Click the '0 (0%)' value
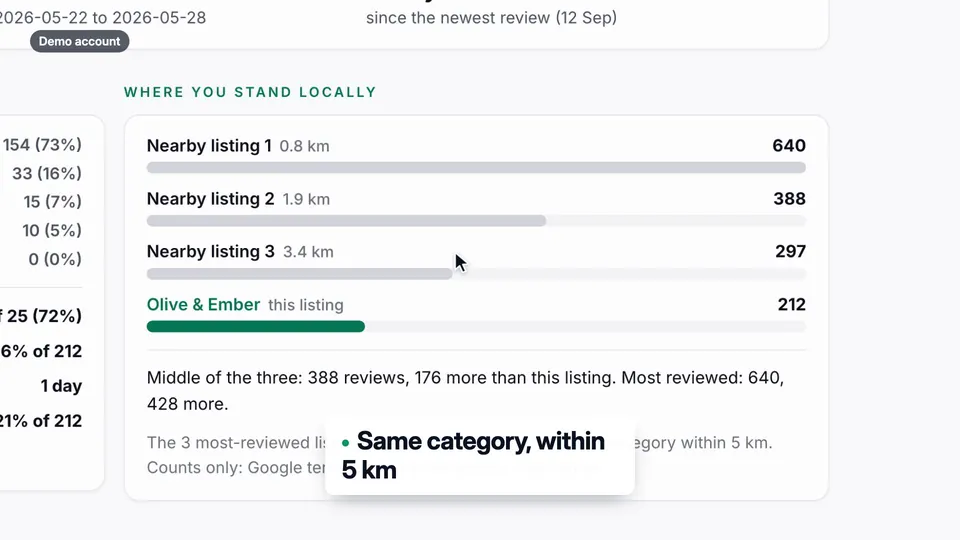This screenshot has width=960, height=540. click(x=55, y=259)
